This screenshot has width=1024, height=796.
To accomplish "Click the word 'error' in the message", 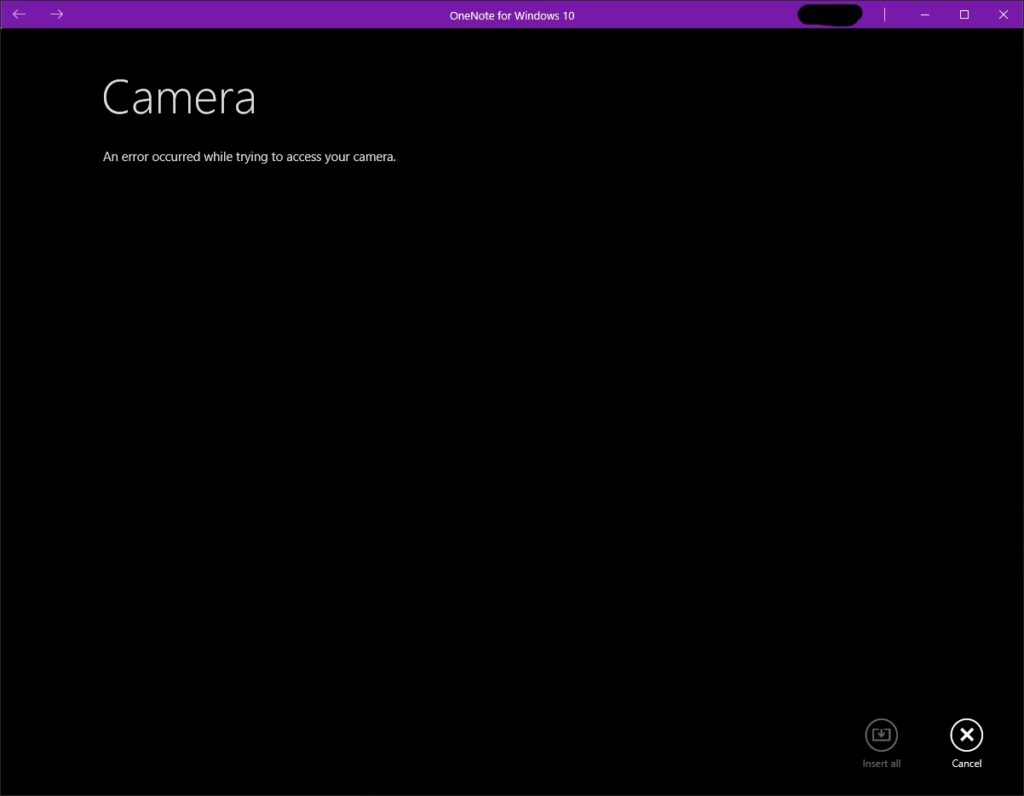I will (x=137, y=157).
